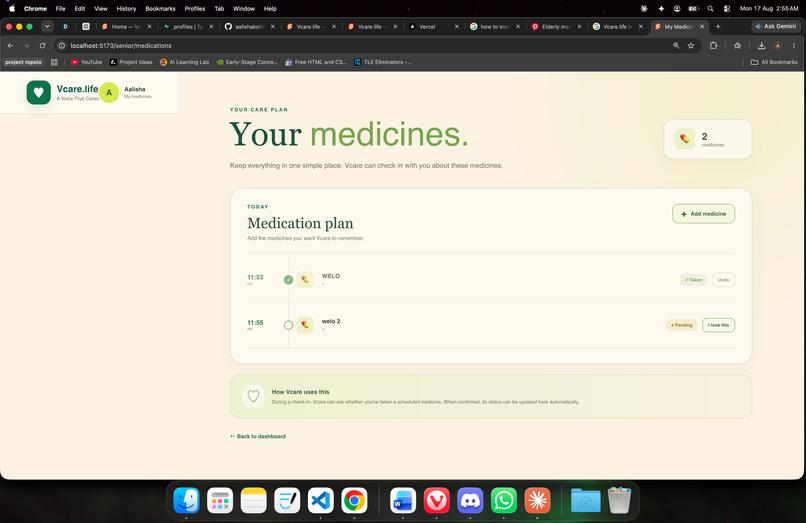Screen dimensions: 806x523
Task: Open the project ropelo bookmark
Action: [x=24, y=62]
